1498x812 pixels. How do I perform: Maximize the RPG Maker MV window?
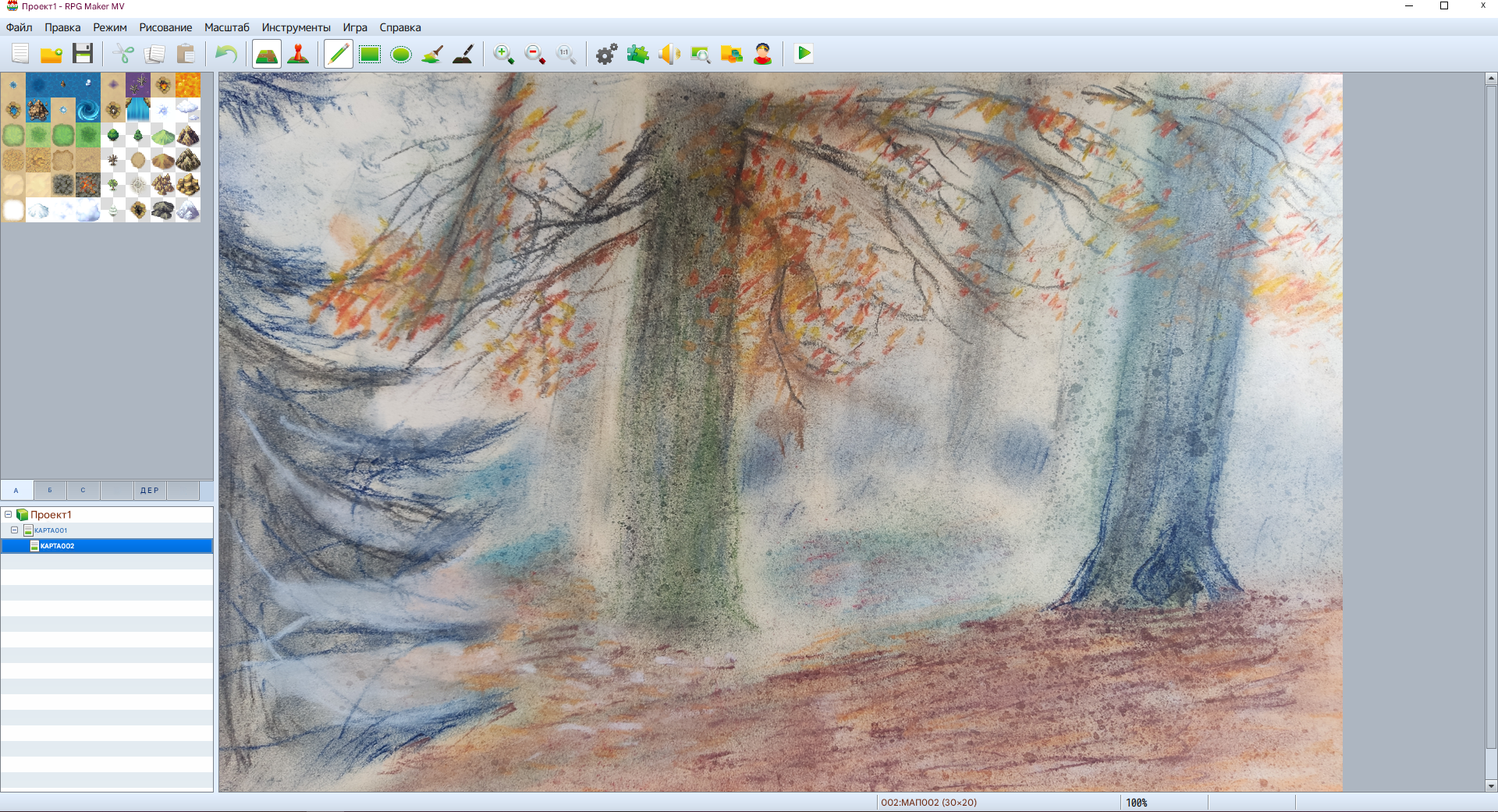[1444, 6]
